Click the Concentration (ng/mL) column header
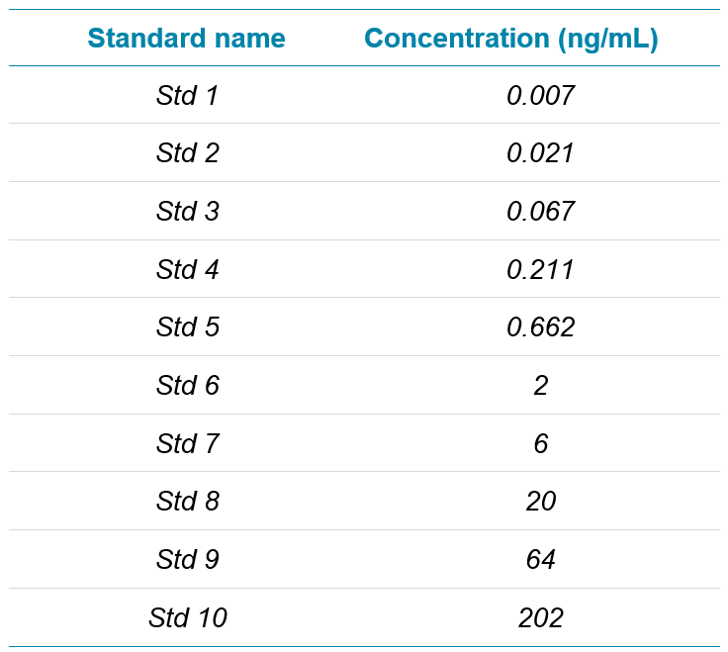Screen dimensions: 728x652 [511, 39]
